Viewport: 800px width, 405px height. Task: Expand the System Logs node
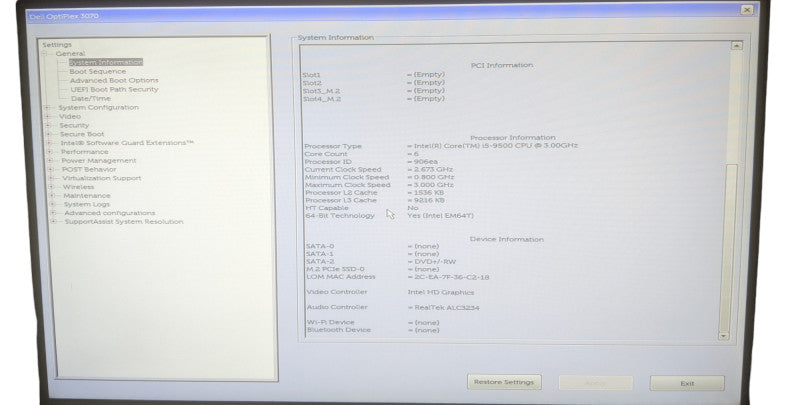[53, 205]
